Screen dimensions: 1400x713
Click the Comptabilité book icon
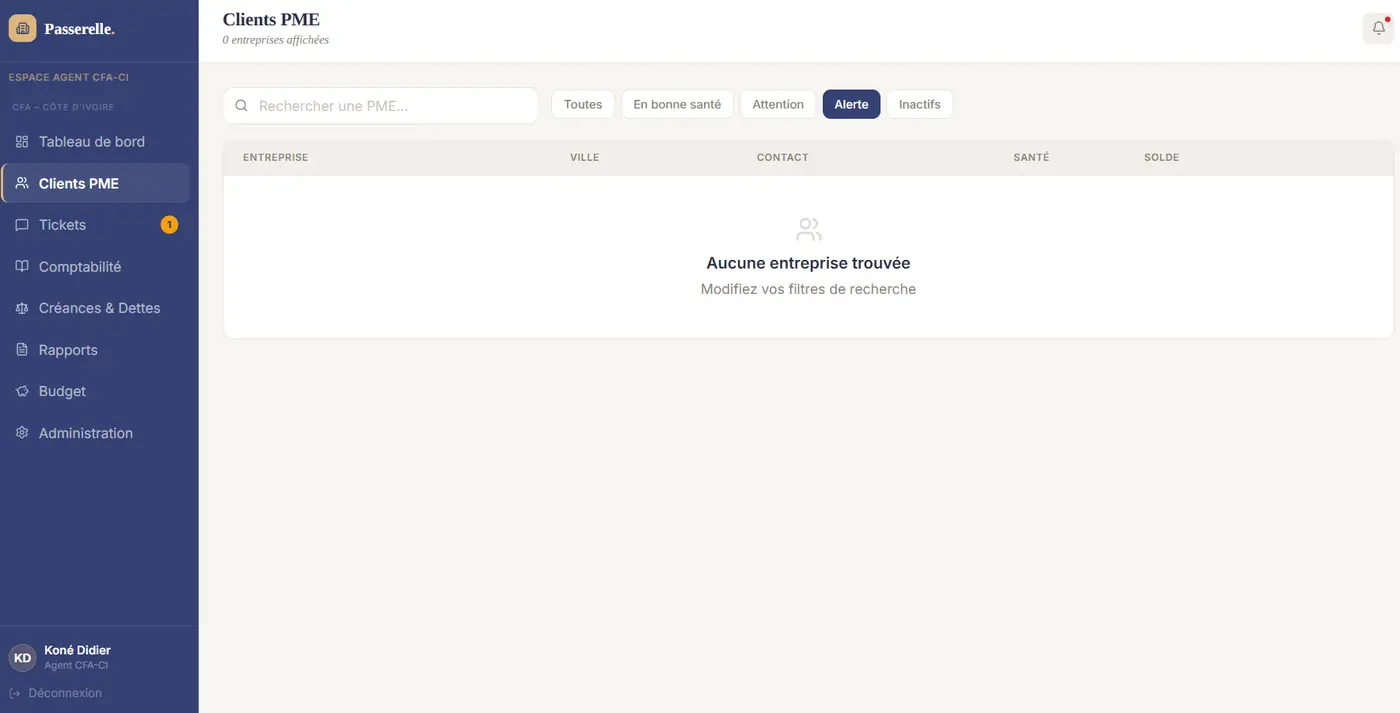point(22,267)
